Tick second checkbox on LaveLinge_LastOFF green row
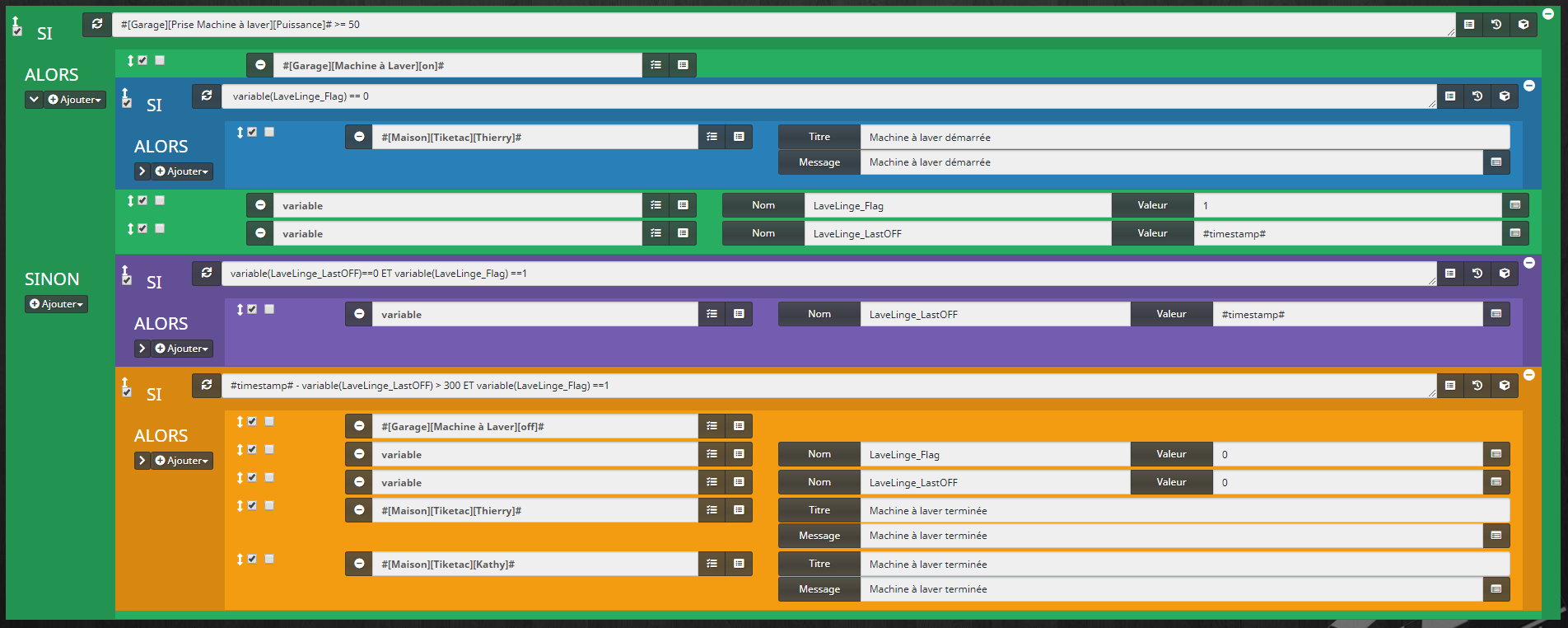1568x628 pixels. tap(160, 228)
